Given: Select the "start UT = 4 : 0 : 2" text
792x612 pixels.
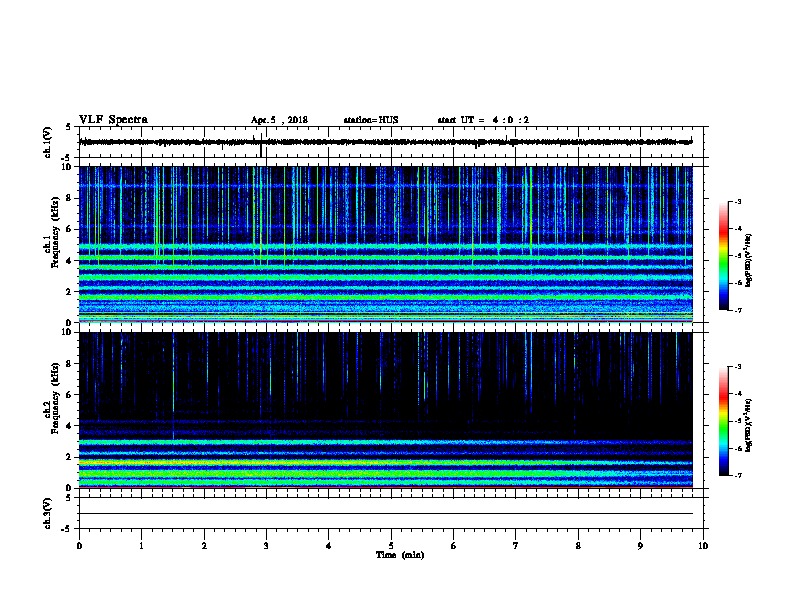Looking at the screenshot, I should click(483, 120).
